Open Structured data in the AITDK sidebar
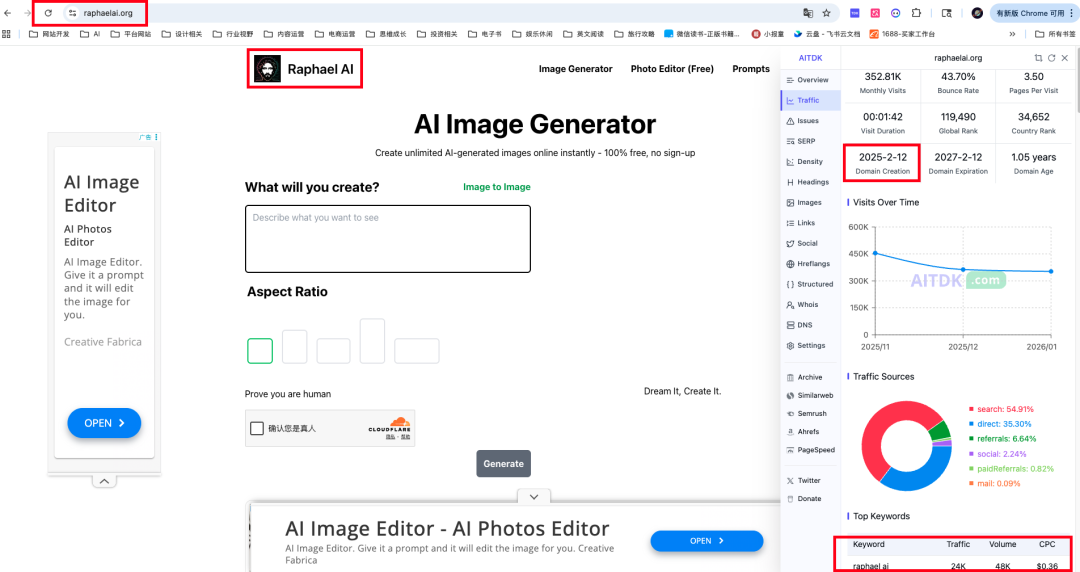Viewport: 1080px width, 572px height. 811,284
